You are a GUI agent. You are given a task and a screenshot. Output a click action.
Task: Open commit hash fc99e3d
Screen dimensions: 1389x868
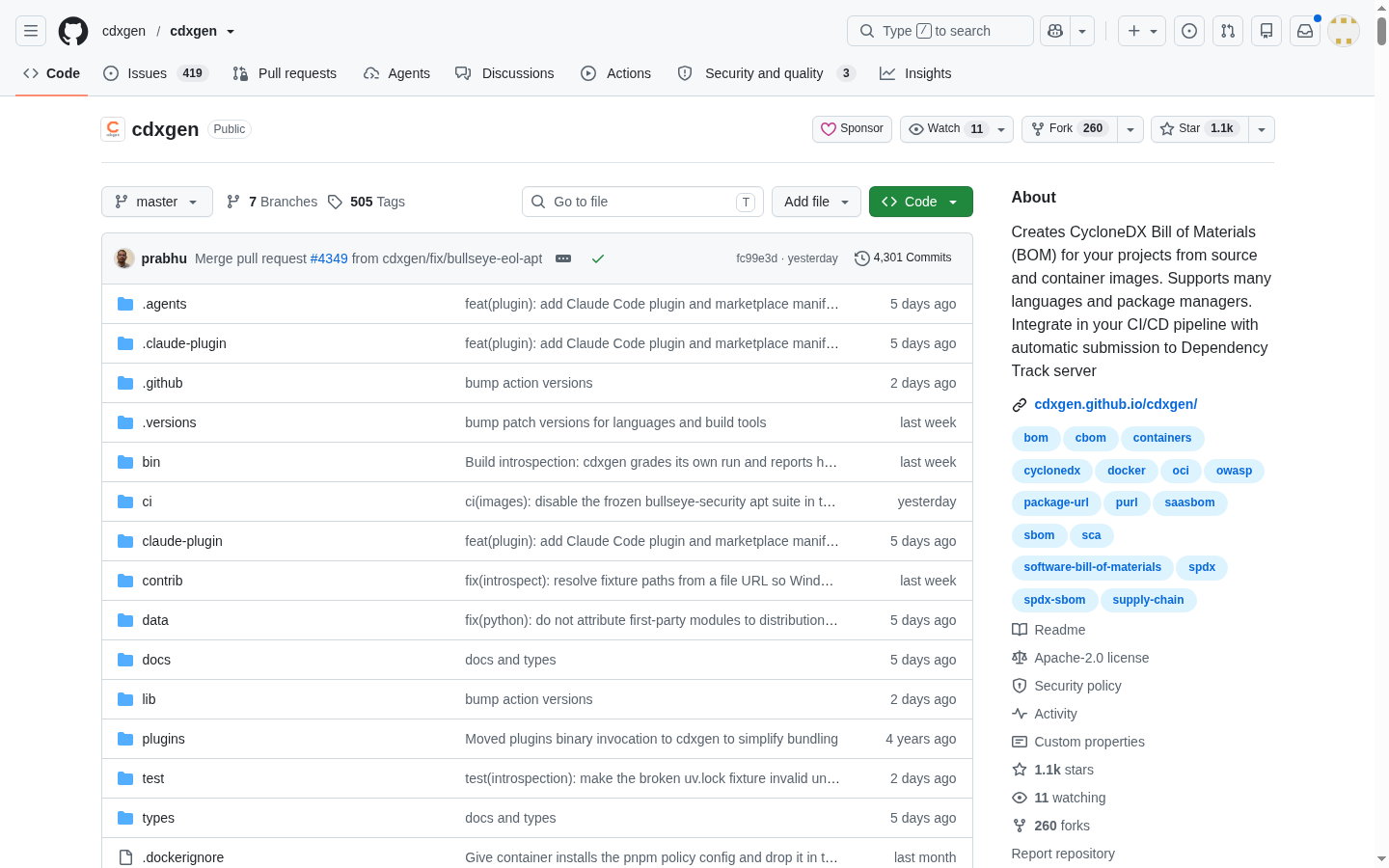coord(756,258)
